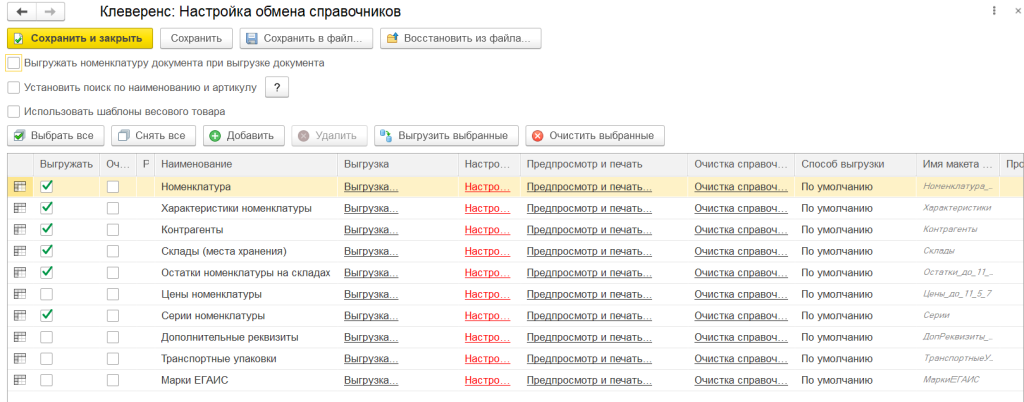The height and width of the screenshot is (402, 1024).
Task: Click По умолчанию cell in Контрагенты row
Action: click(x=854, y=230)
